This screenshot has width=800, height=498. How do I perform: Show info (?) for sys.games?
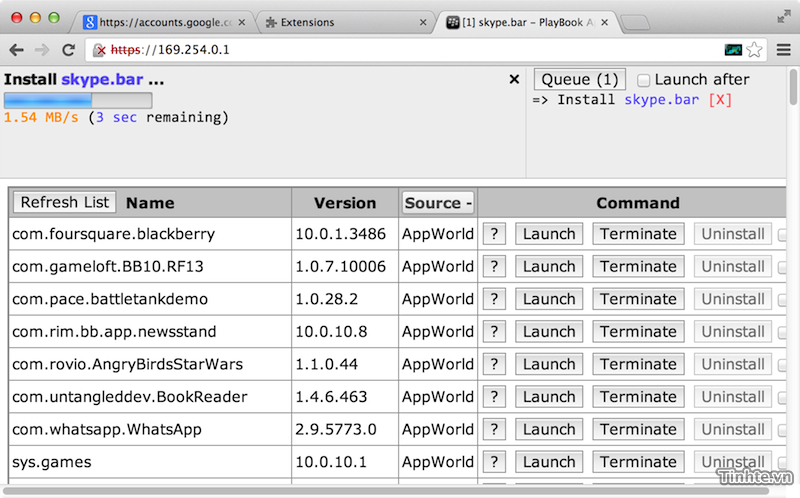click(494, 462)
